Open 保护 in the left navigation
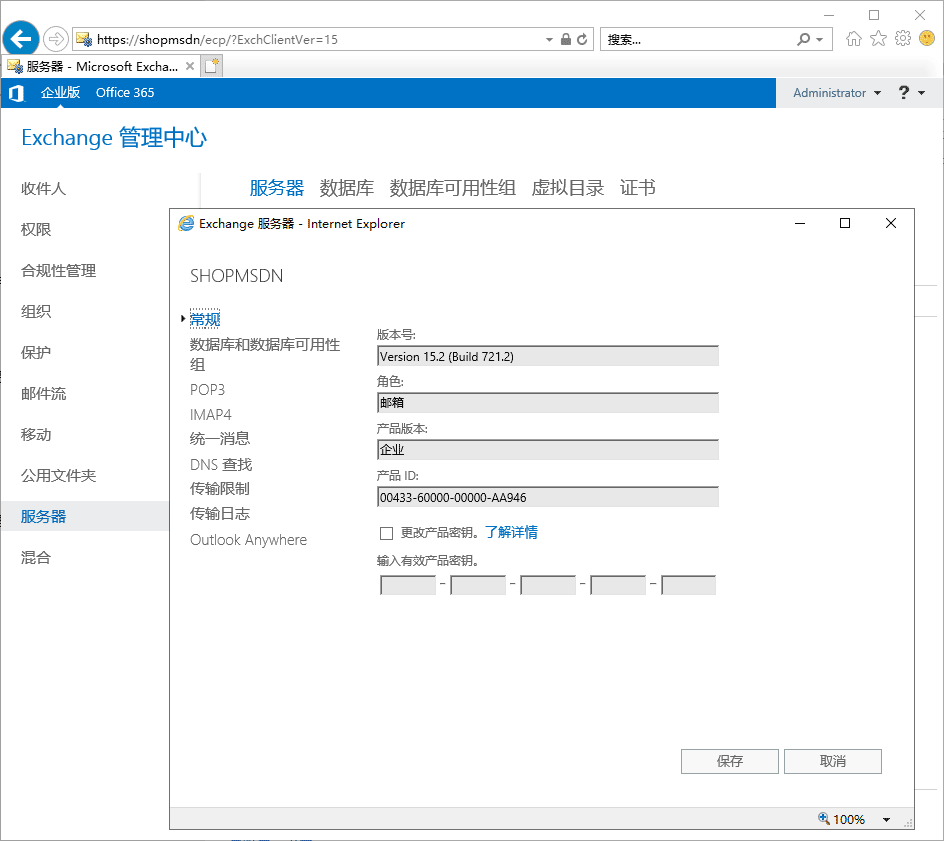 (x=36, y=352)
